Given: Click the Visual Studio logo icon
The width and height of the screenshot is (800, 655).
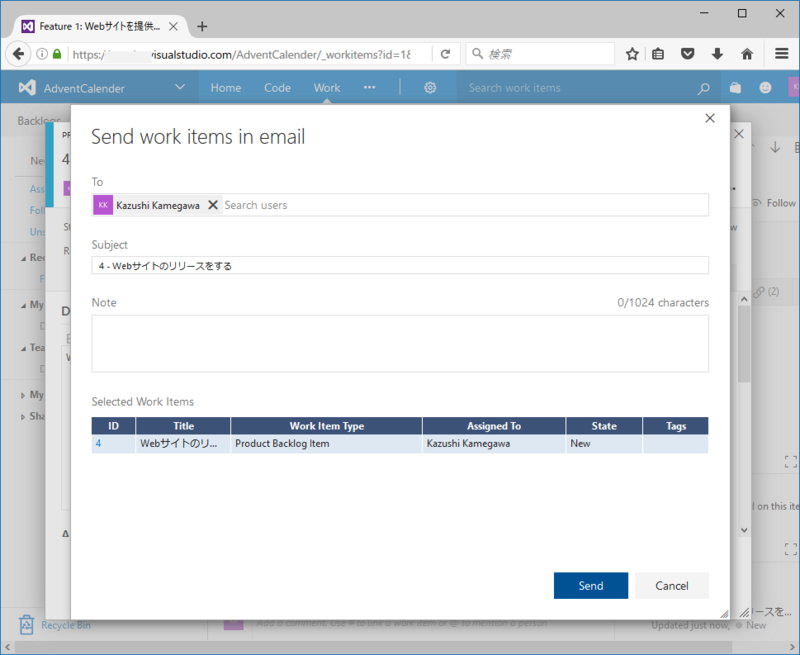Looking at the screenshot, I should [x=27, y=88].
